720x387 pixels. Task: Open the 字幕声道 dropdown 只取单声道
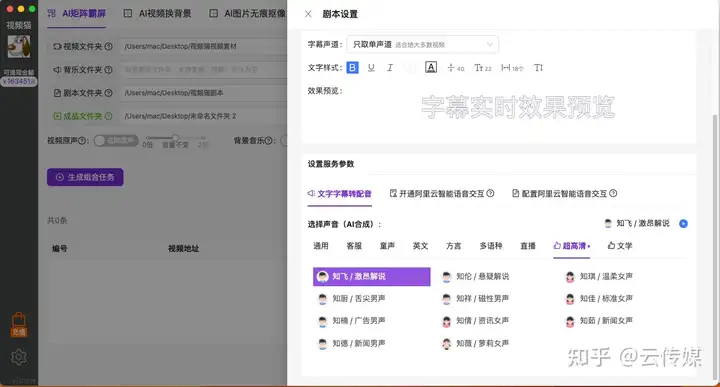tap(422, 45)
